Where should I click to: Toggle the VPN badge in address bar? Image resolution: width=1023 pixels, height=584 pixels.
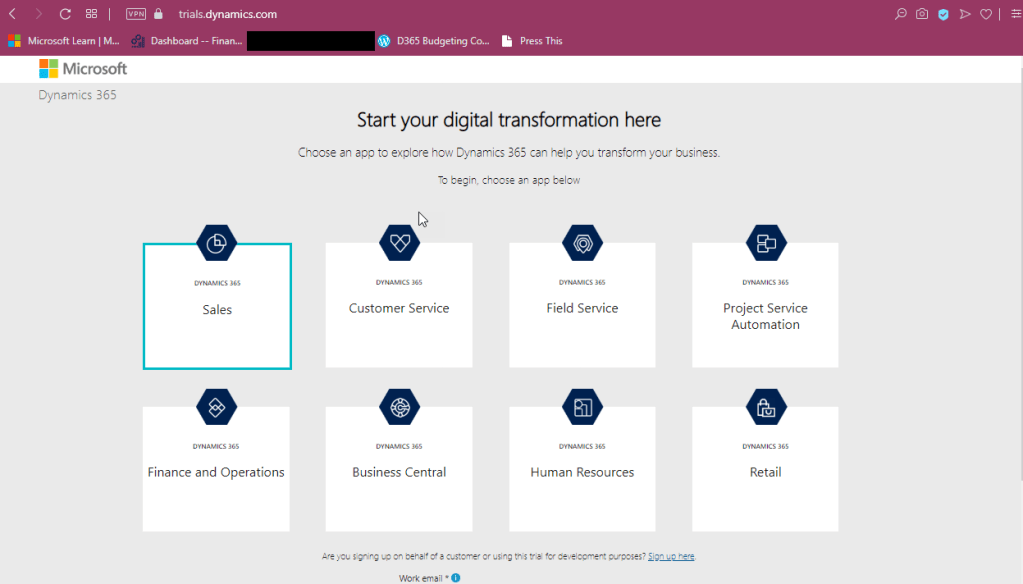click(x=136, y=14)
